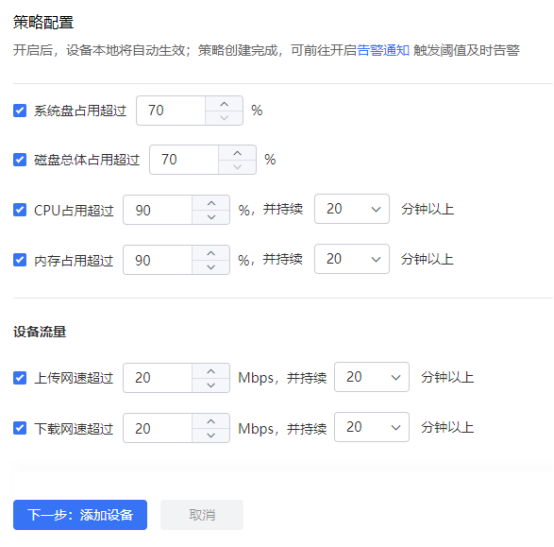Increase CPU占用超过 value with up arrow

pyautogui.click(x=211, y=203)
